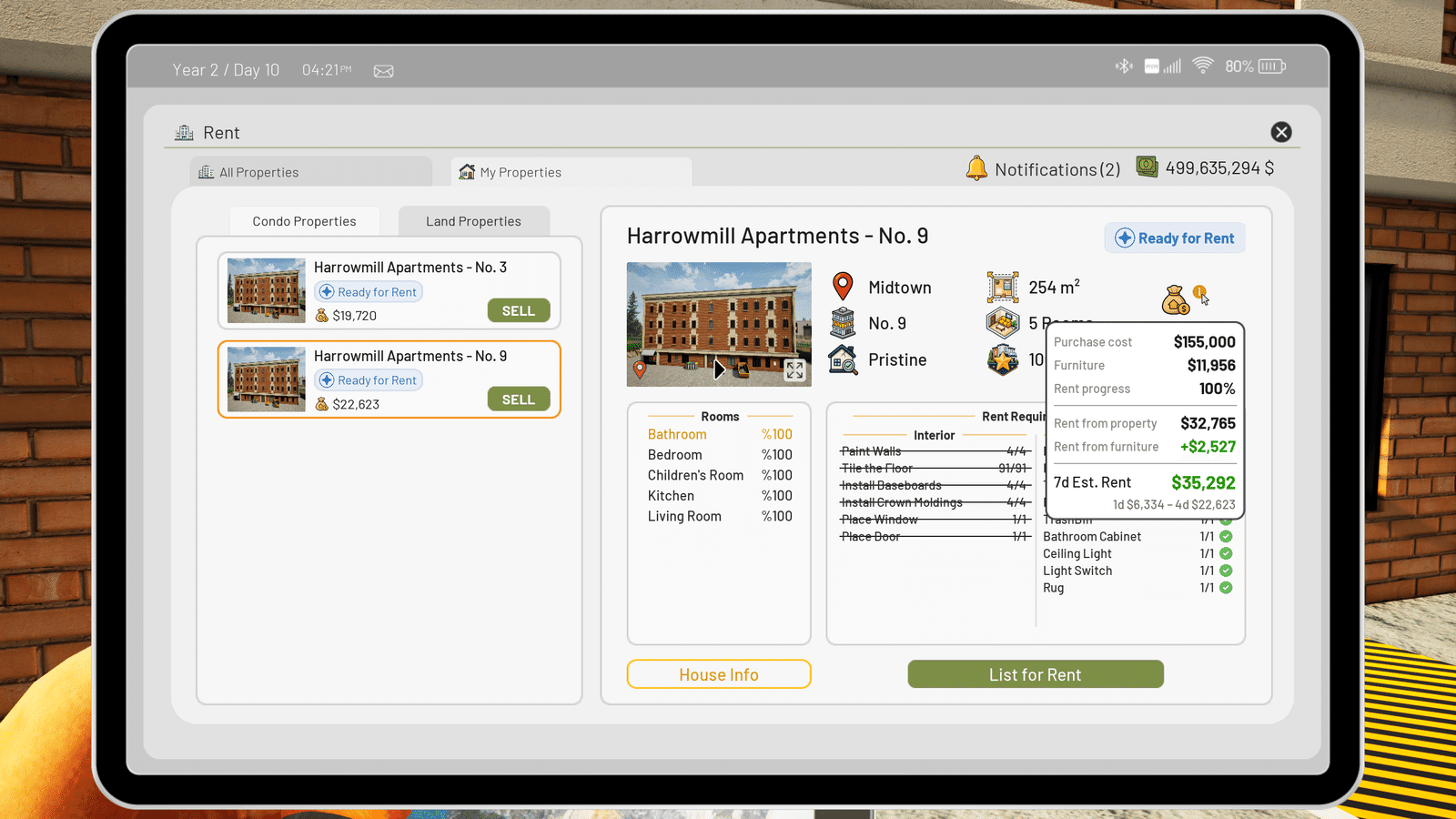Click the $19,720 price on No. 3
1456x819 pixels.
355,316
